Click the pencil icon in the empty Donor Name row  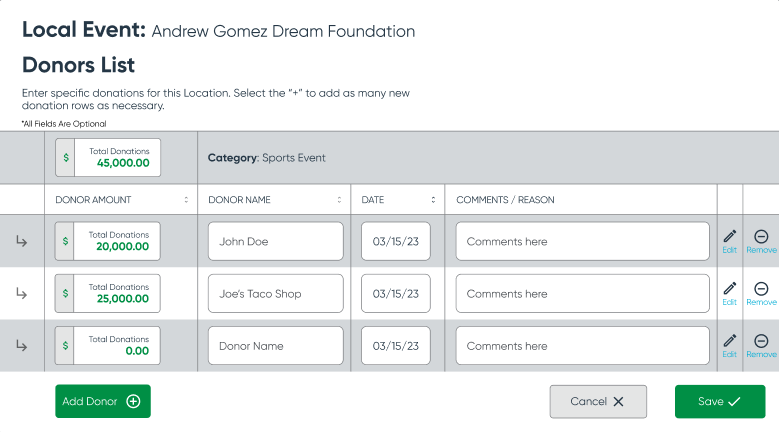[729, 344]
